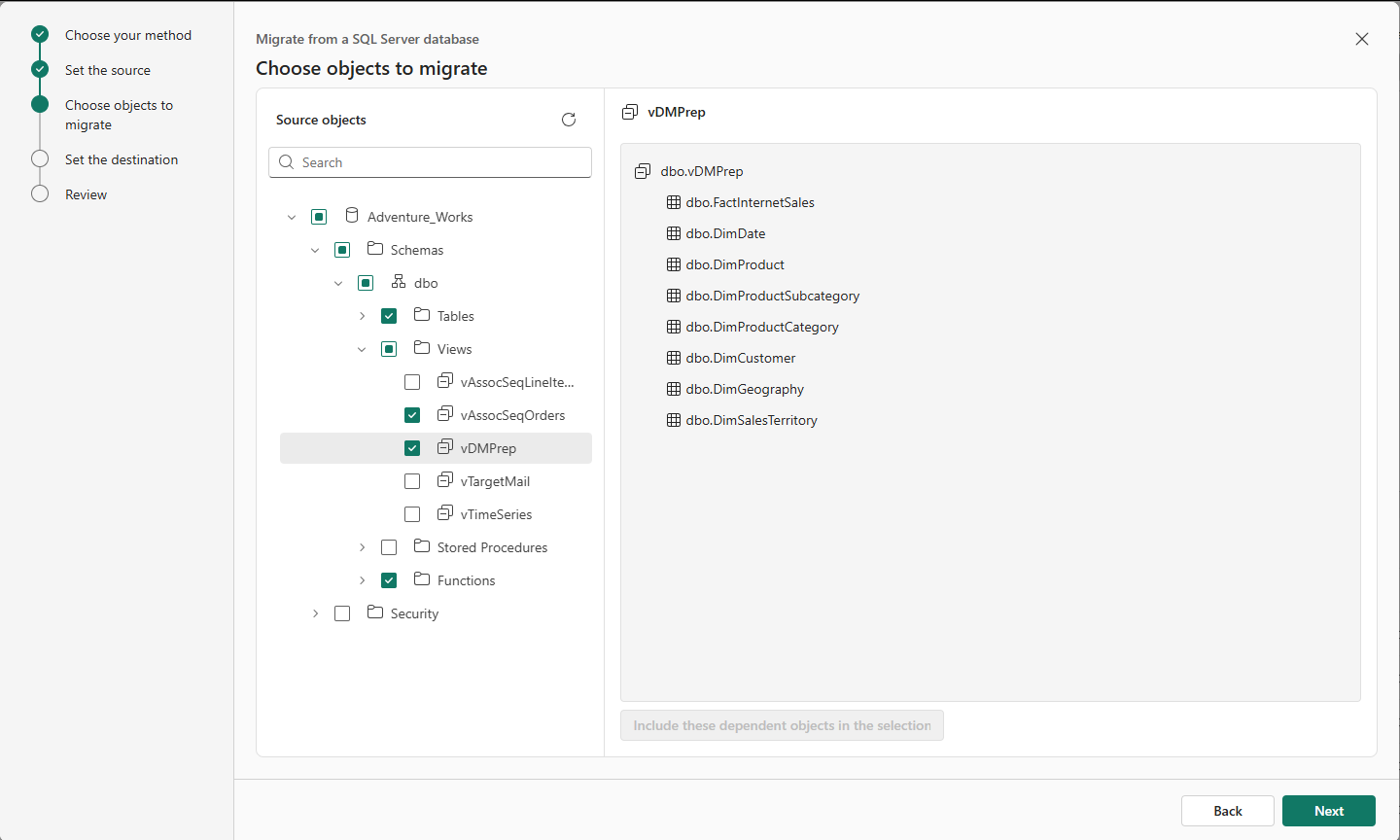Close the migration dialog
The height and width of the screenshot is (840, 1400).
pyautogui.click(x=1362, y=39)
